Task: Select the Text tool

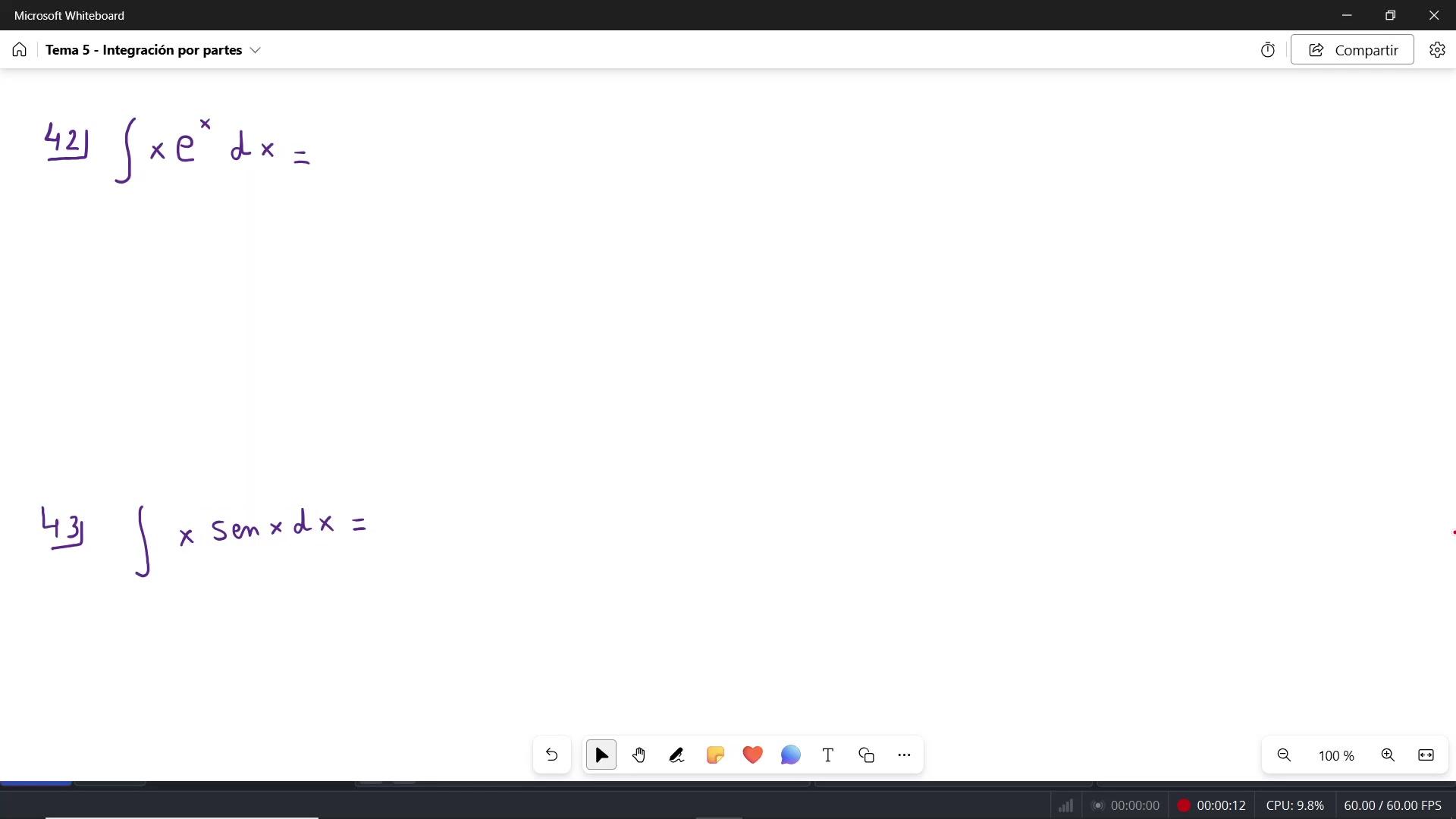Action: point(828,755)
